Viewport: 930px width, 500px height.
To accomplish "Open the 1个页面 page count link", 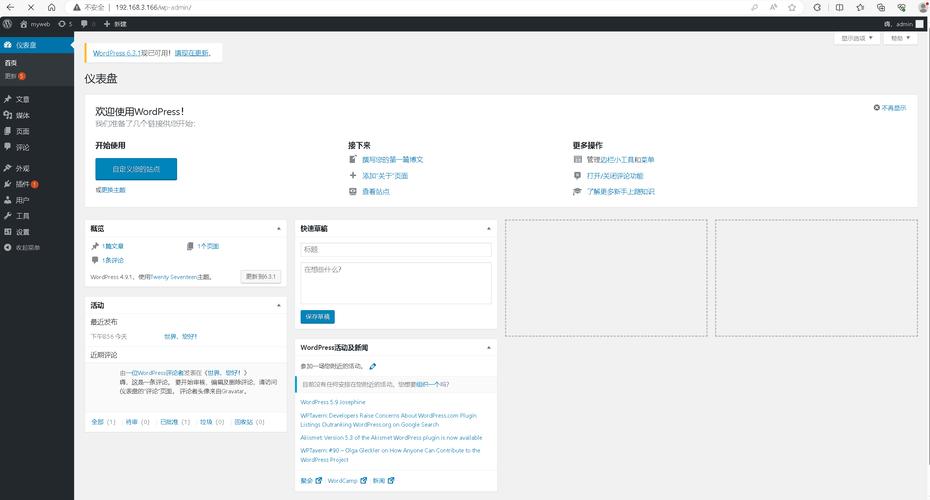I will [x=208, y=246].
